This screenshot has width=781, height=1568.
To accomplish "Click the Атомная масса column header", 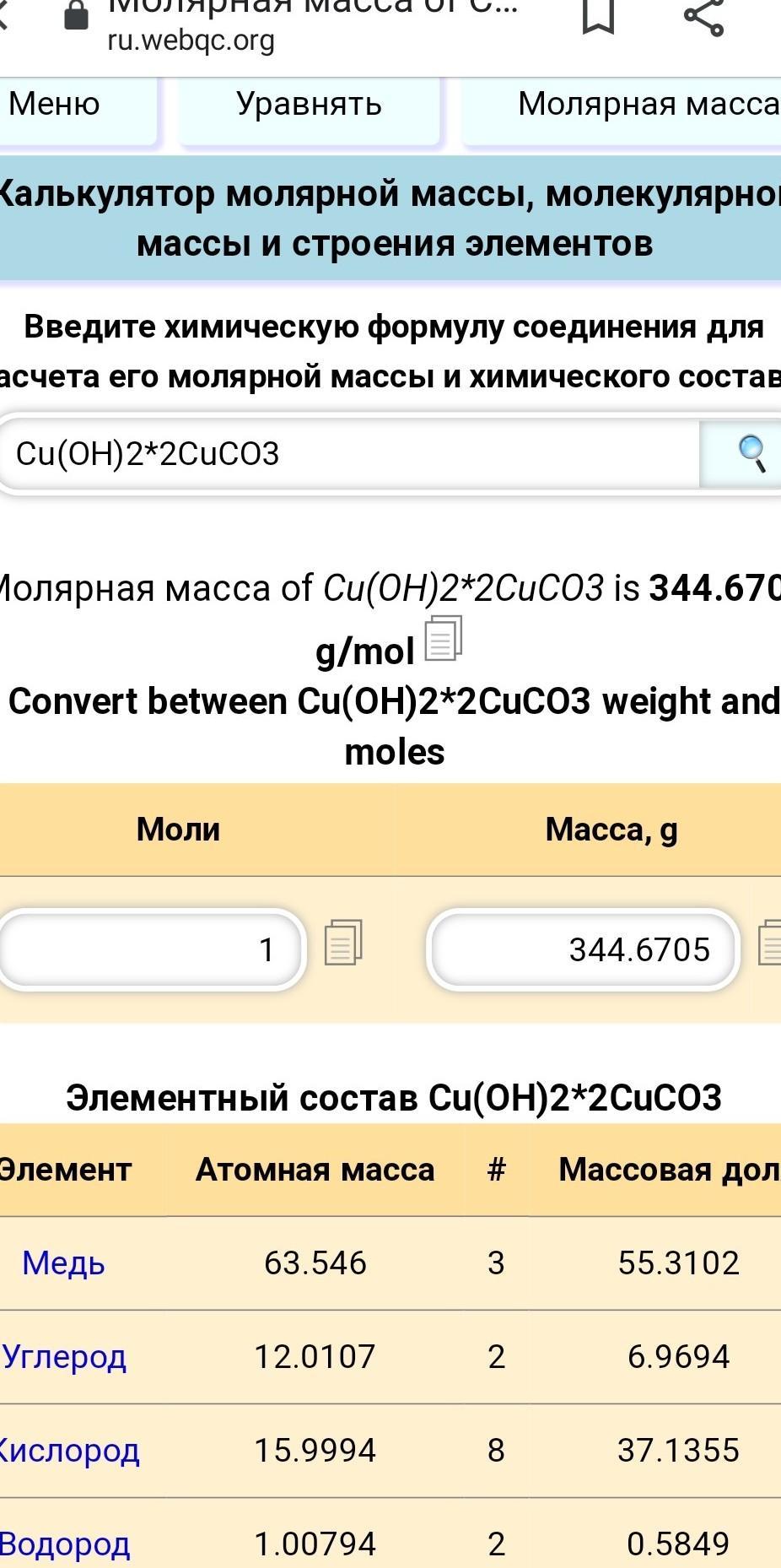I will 315,1170.
